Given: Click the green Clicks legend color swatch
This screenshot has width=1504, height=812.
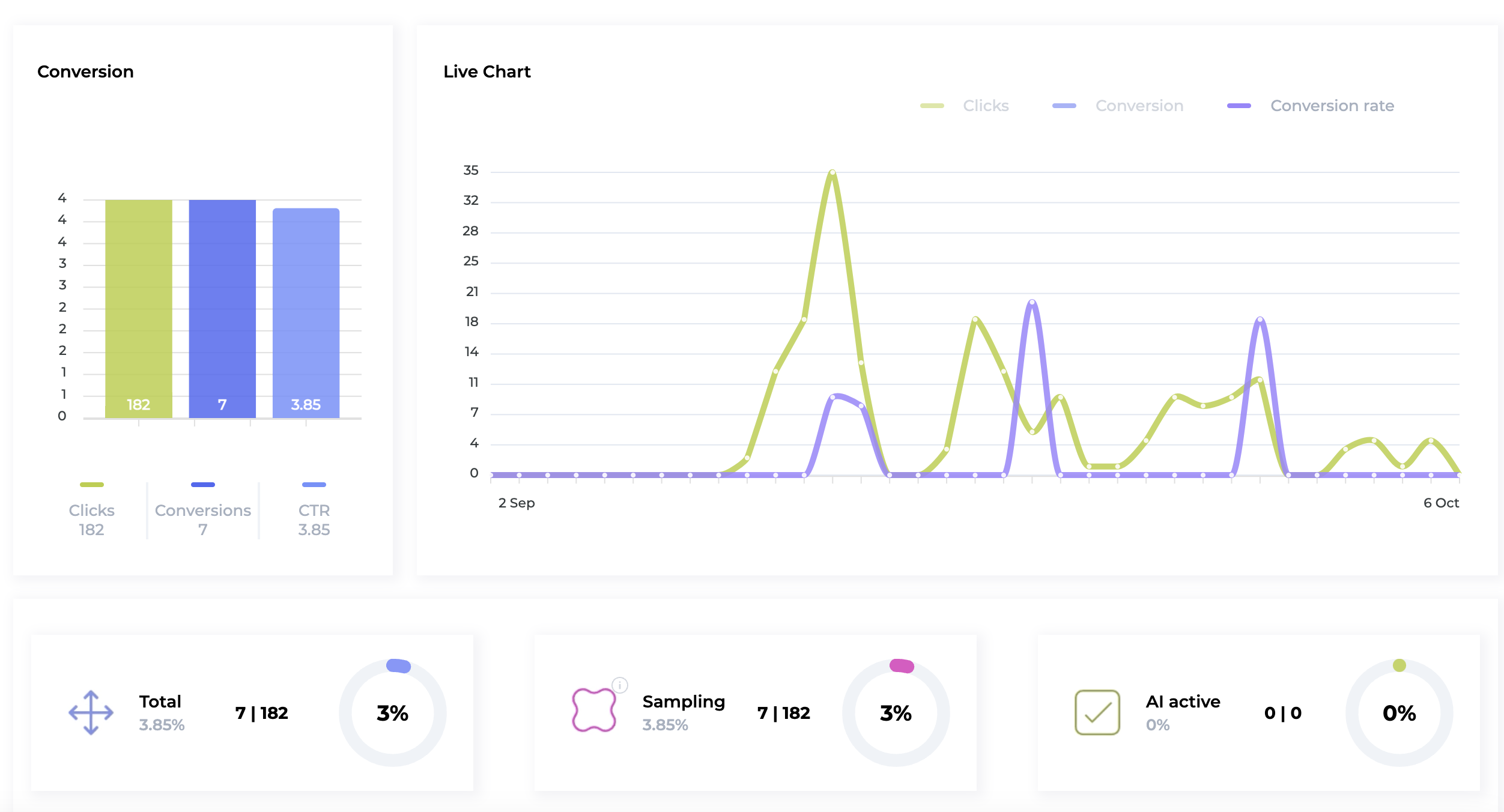Looking at the screenshot, I should click(932, 106).
